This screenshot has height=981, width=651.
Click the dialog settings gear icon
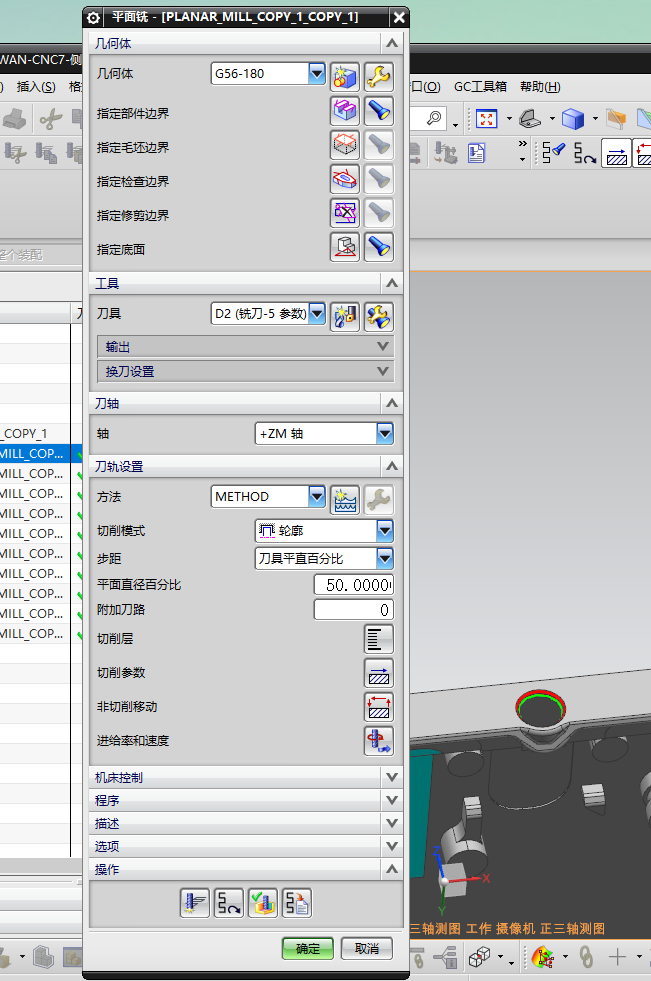pyautogui.click(x=93, y=18)
